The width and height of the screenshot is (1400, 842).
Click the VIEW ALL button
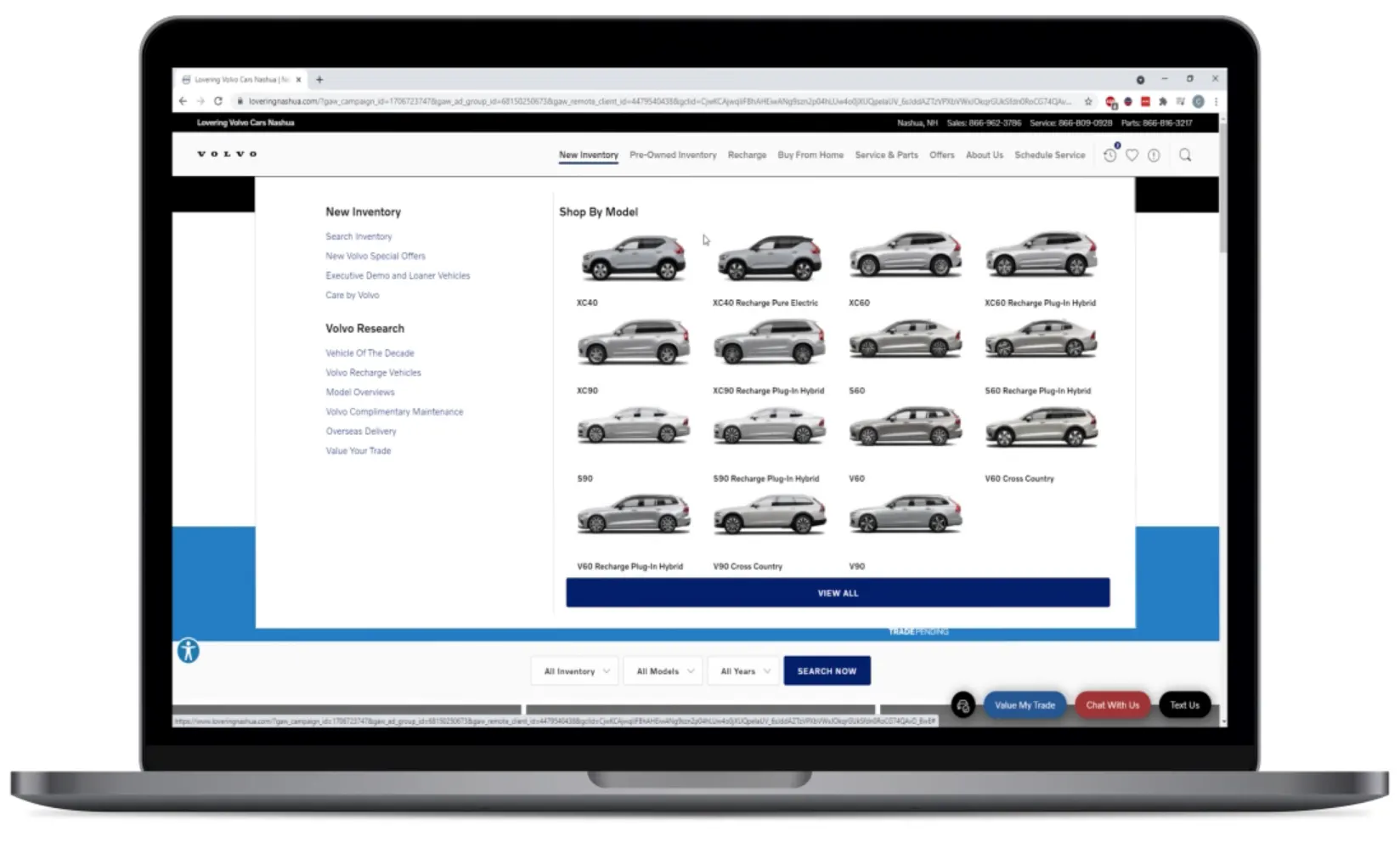click(838, 592)
